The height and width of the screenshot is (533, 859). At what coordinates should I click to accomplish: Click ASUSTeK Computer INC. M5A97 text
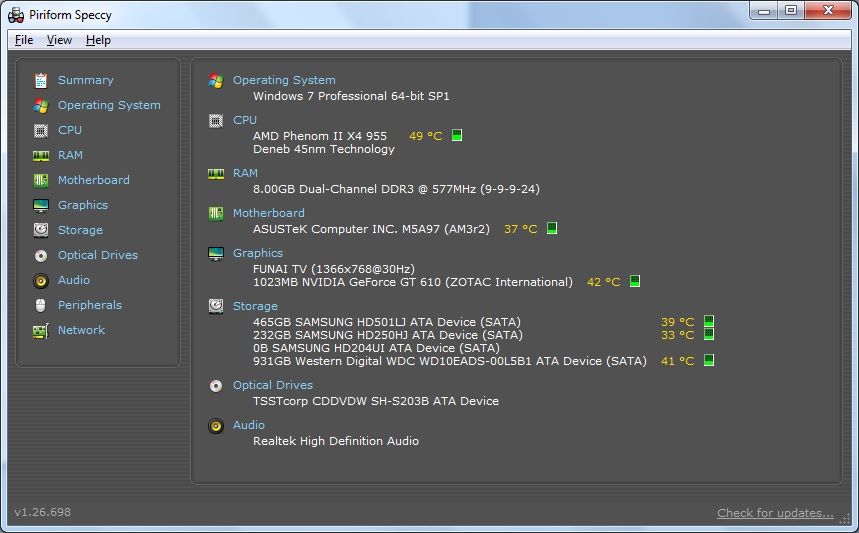[x=371, y=229]
